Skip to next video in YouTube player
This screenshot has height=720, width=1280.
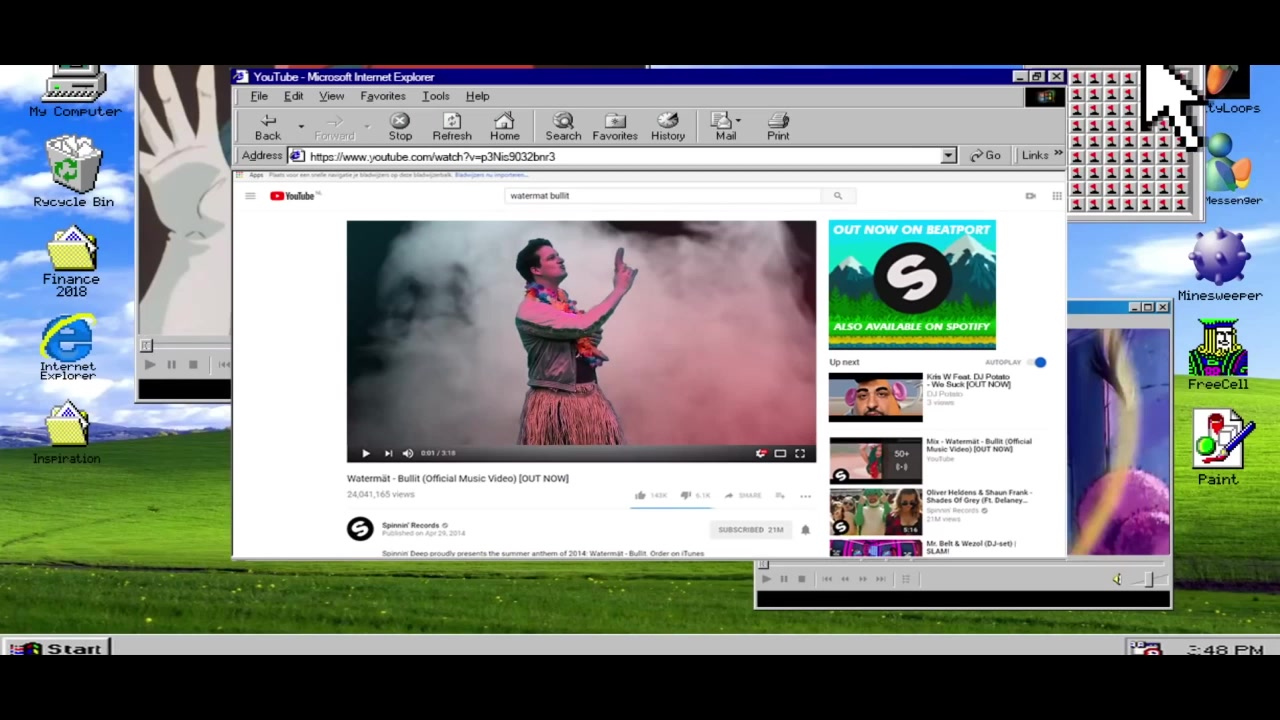388,453
